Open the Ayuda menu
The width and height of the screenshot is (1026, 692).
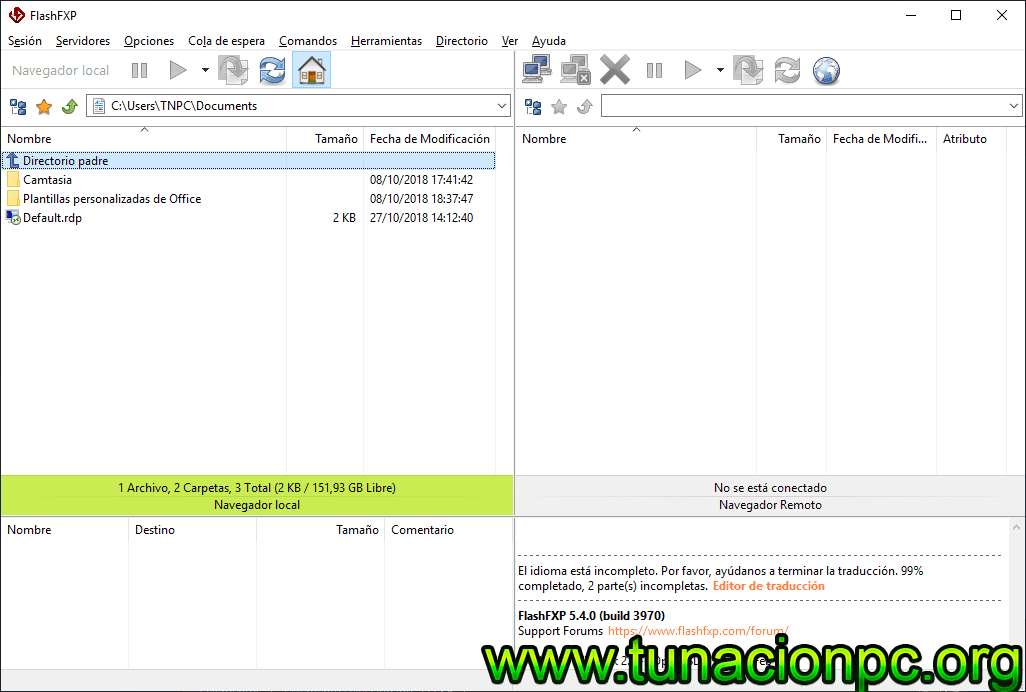click(x=549, y=41)
